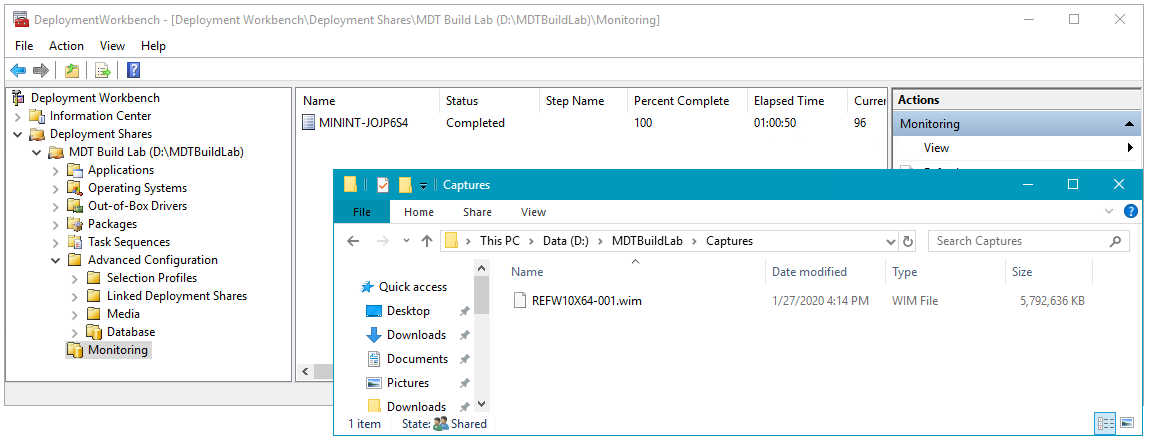Switch to large icons view in Explorer
This screenshot has width=1150, height=444.
click(1127, 423)
